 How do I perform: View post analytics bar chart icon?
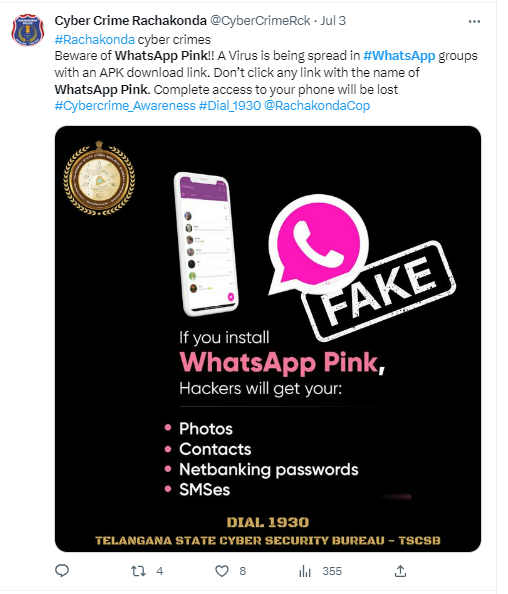point(305,571)
